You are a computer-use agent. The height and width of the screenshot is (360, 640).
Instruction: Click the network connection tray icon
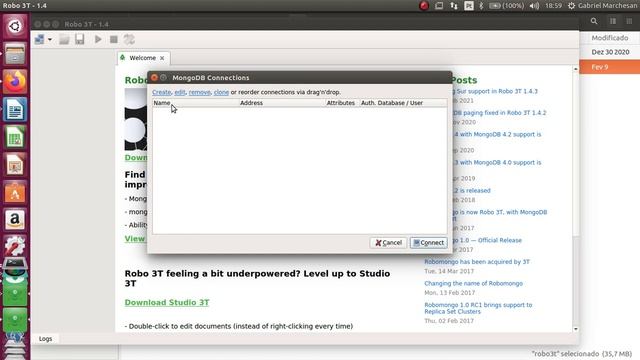pyautogui.click(x=454, y=6)
